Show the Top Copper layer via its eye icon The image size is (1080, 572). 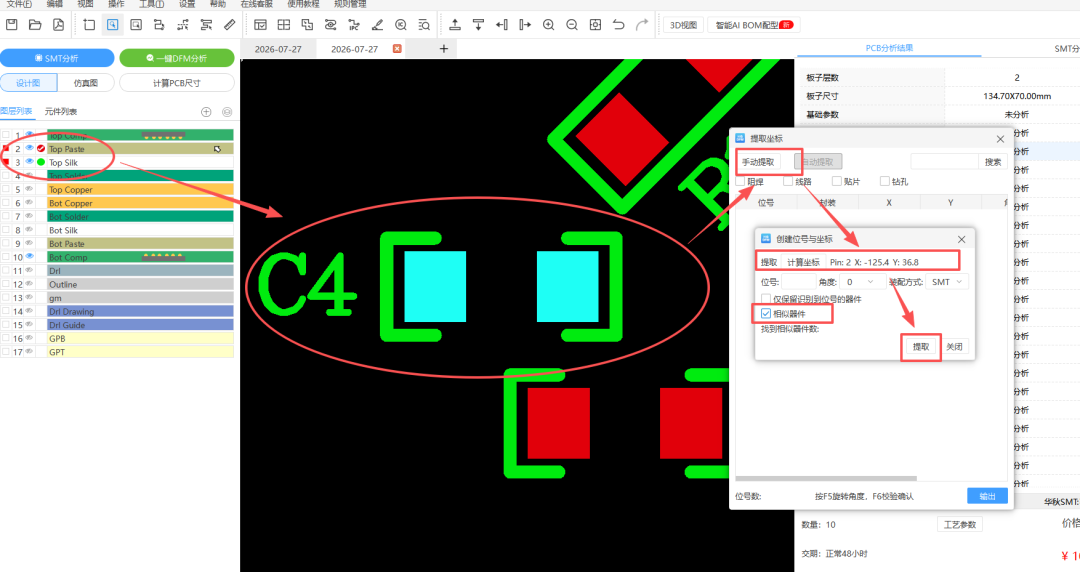click(x=30, y=189)
